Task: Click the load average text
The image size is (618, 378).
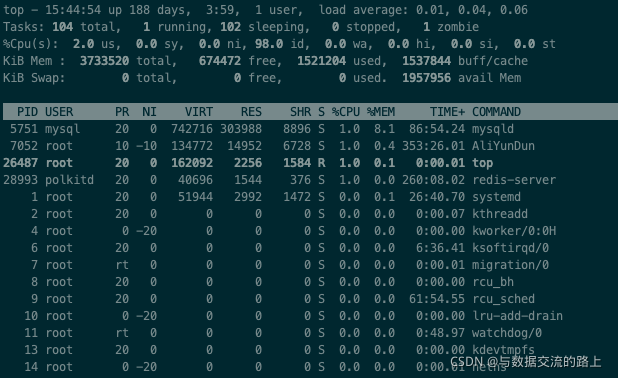Action: pyautogui.click(x=423, y=10)
